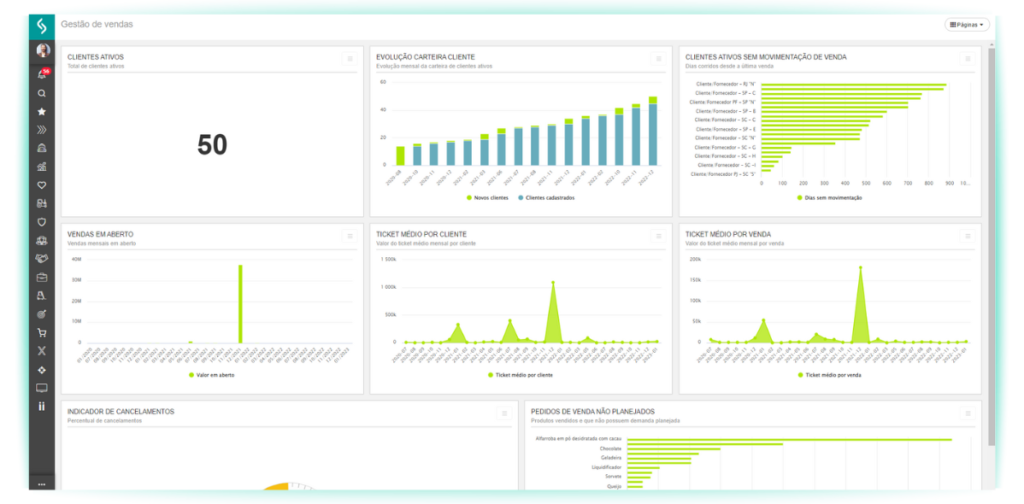Viewport: 1024px width, 504px height.
Task: Open the heart icon module in sidebar
Action: [x=42, y=185]
